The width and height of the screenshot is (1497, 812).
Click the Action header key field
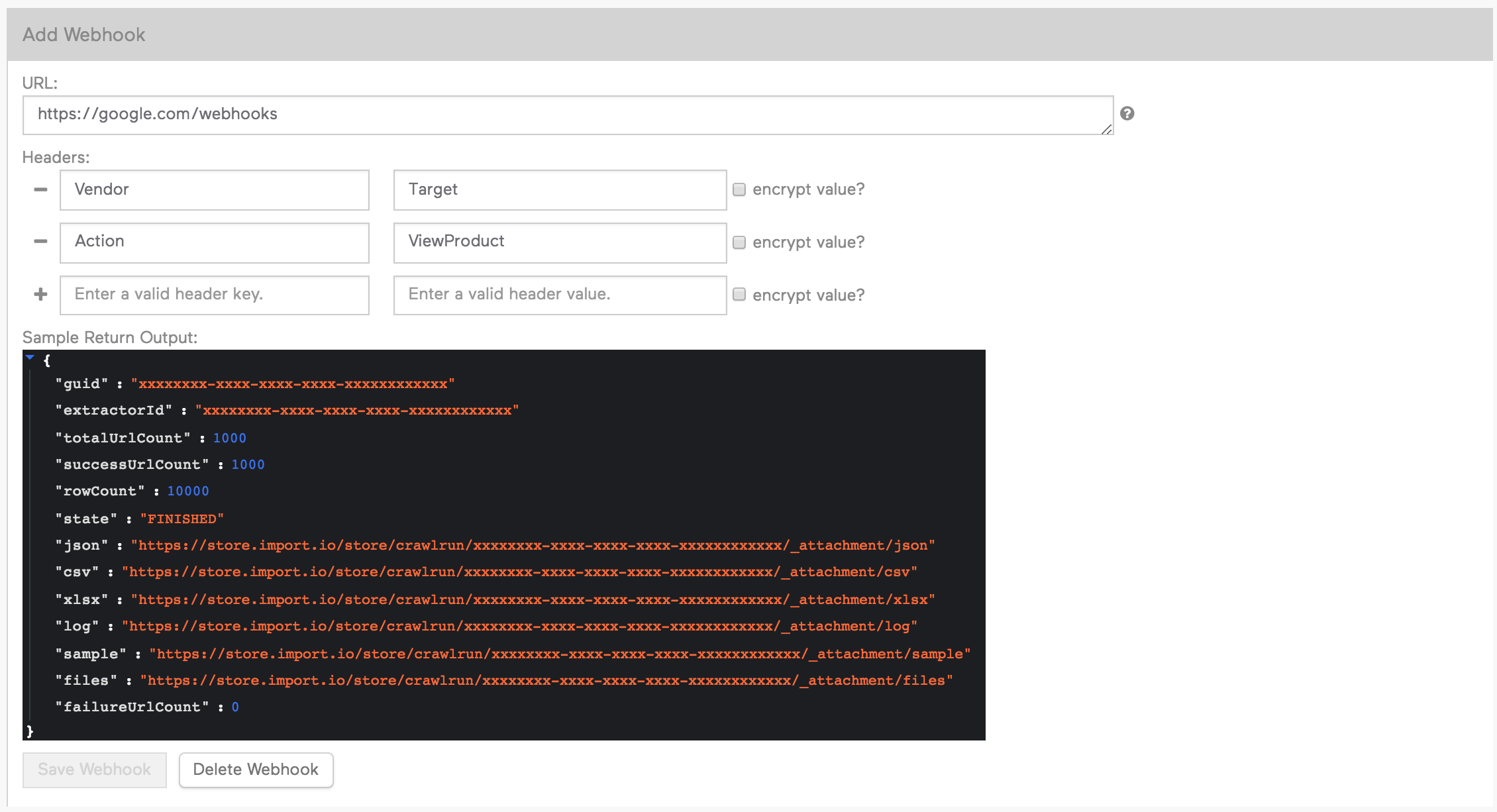click(x=214, y=242)
